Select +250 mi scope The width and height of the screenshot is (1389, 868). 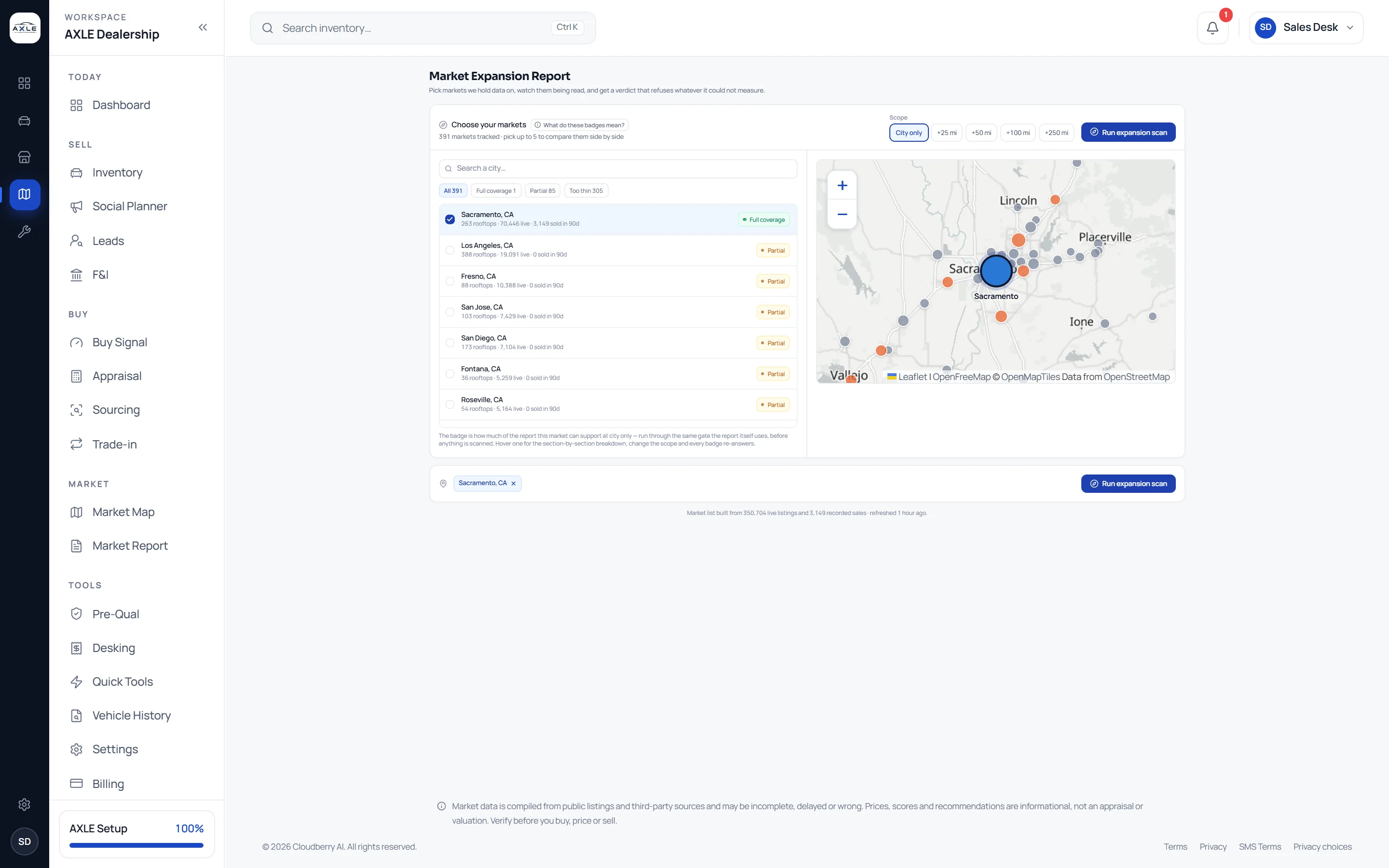(1056, 133)
